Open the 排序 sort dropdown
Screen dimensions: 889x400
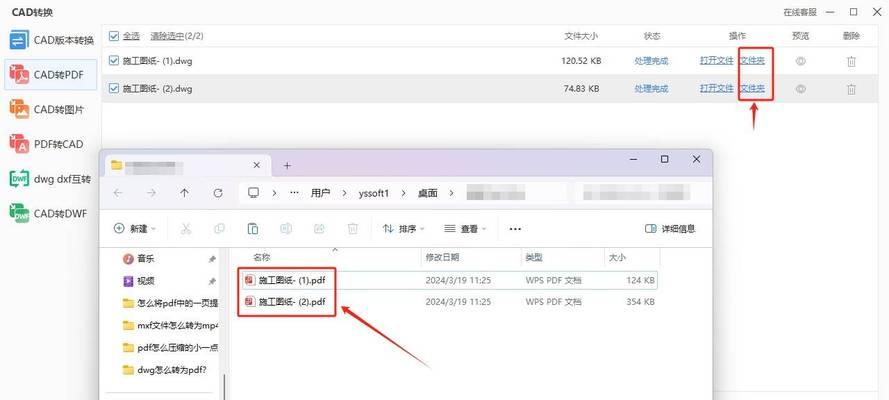[x=403, y=229]
